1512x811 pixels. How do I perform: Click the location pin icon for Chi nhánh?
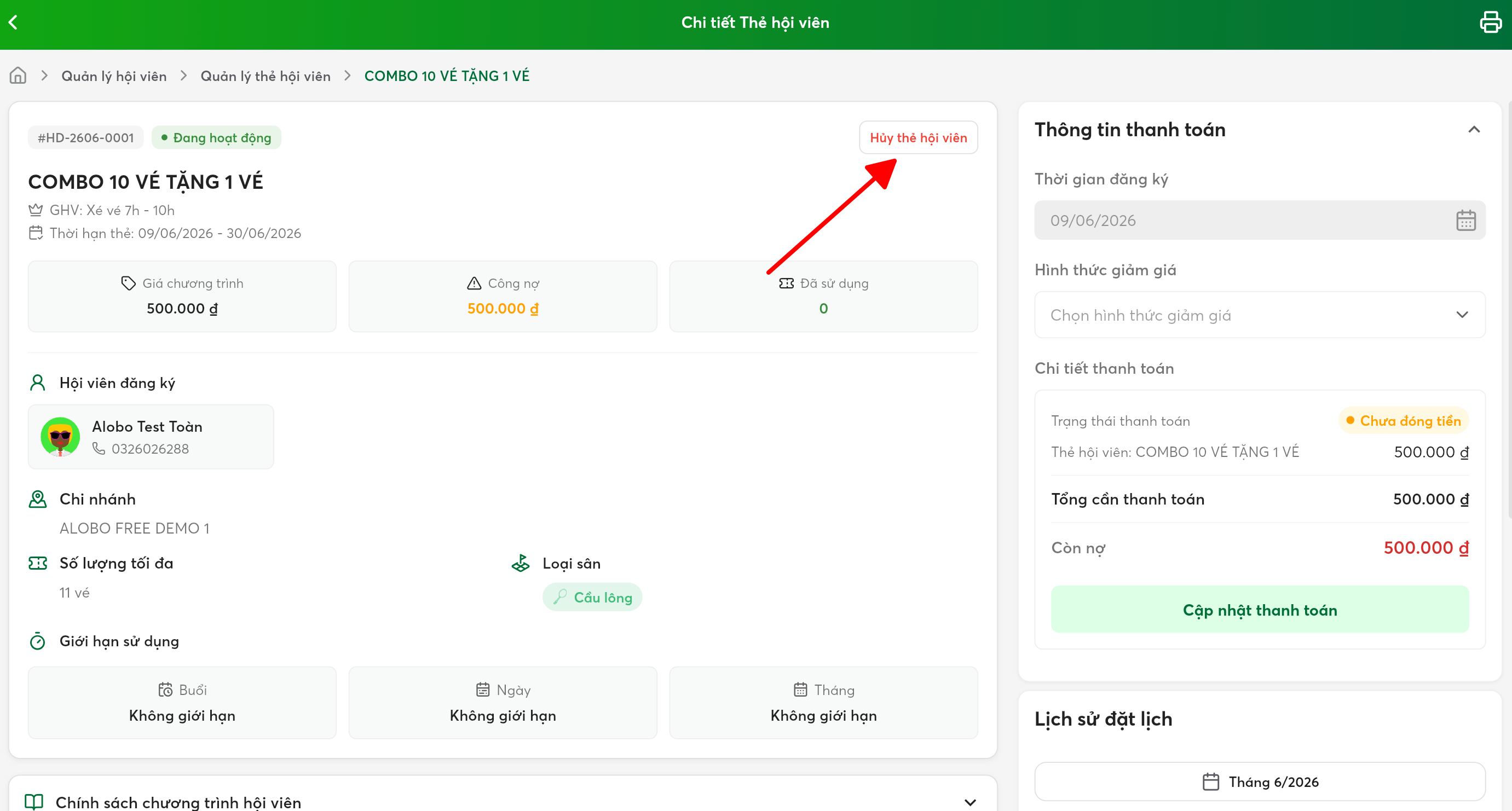pos(38,500)
